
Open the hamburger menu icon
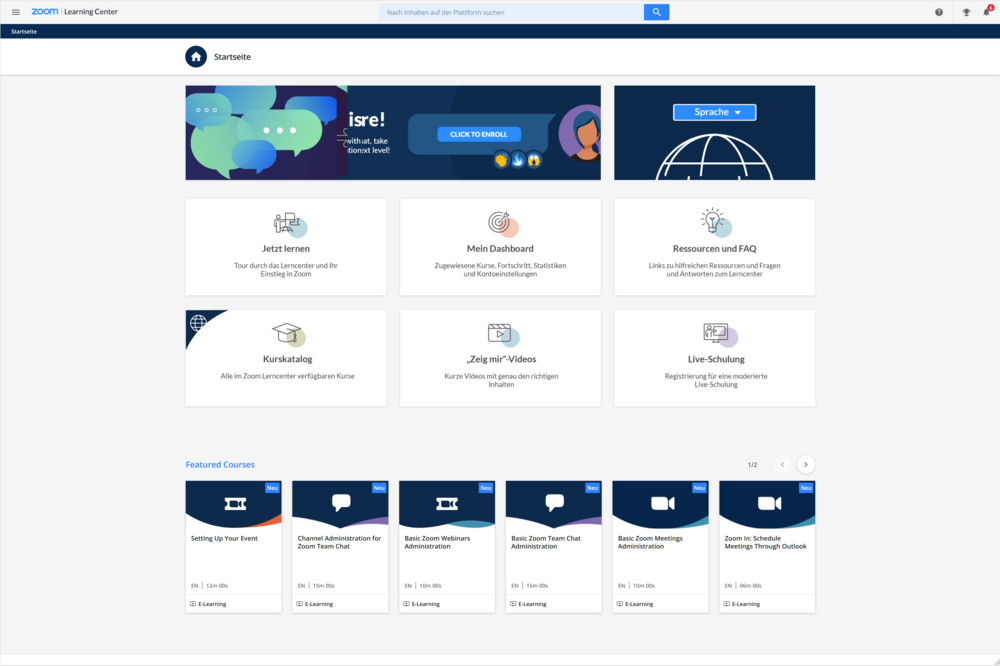pos(16,12)
